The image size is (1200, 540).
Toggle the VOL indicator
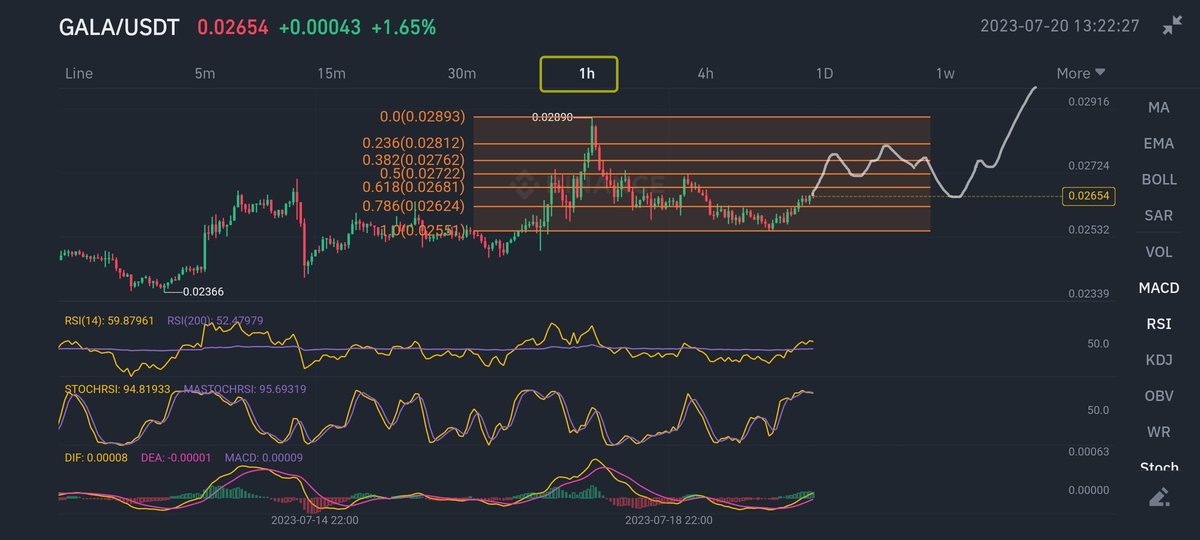click(1158, 251)
